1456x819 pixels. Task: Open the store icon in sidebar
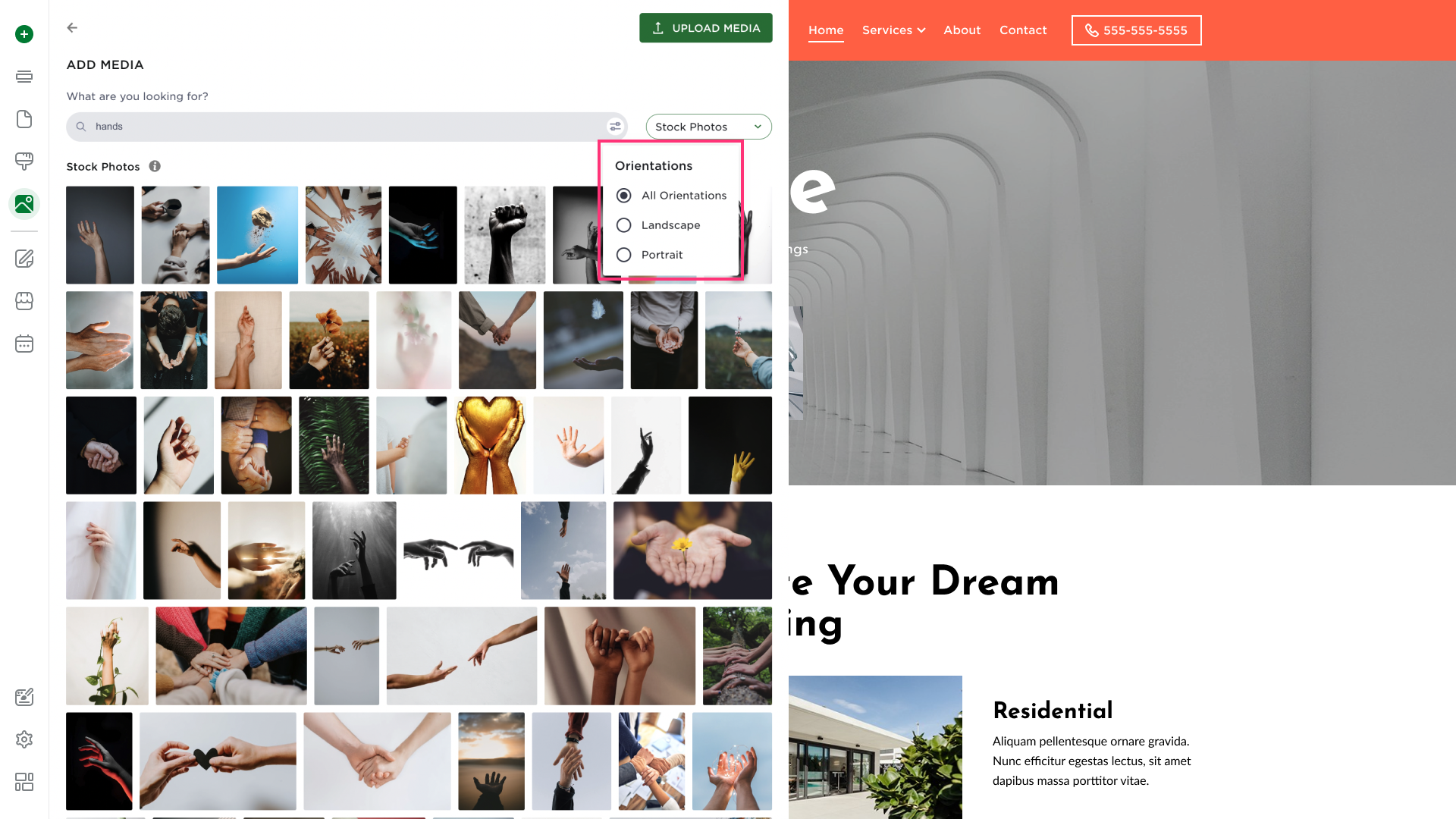pos(24,301)
